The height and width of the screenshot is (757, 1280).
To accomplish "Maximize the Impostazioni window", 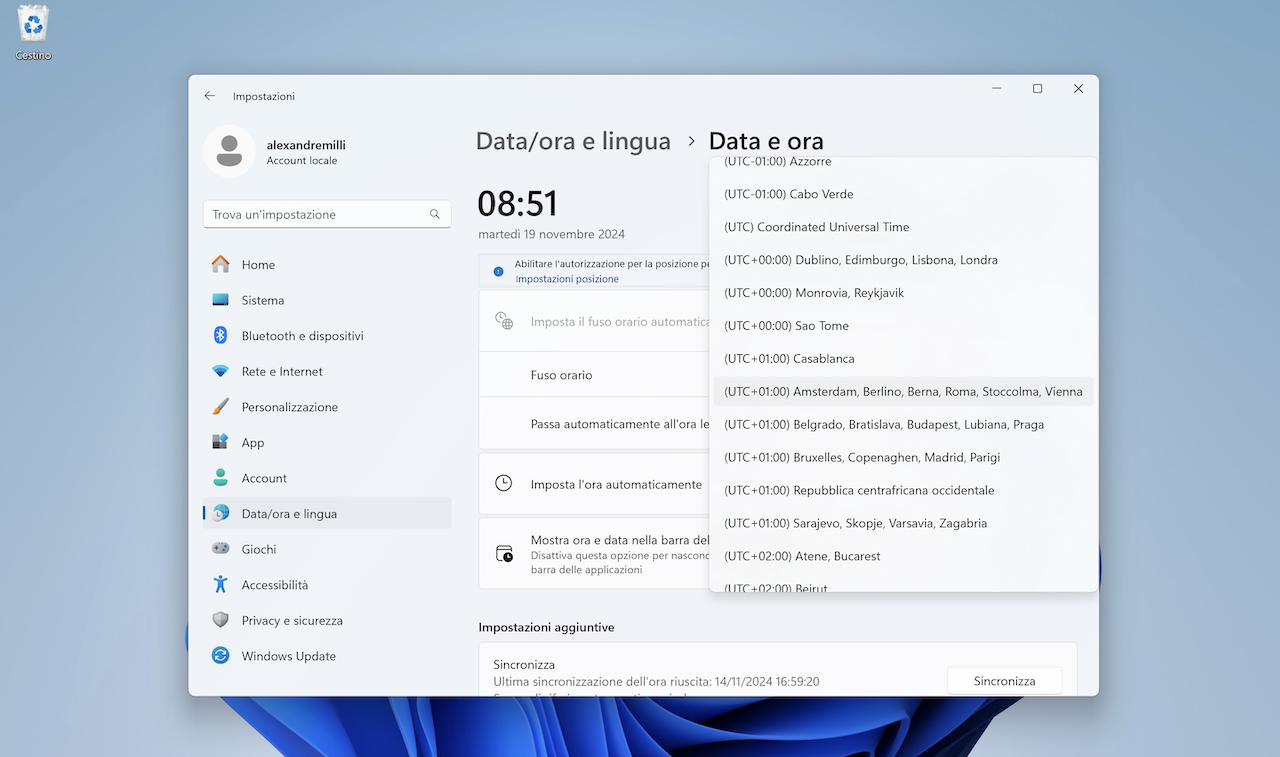I will point(1037,89).
